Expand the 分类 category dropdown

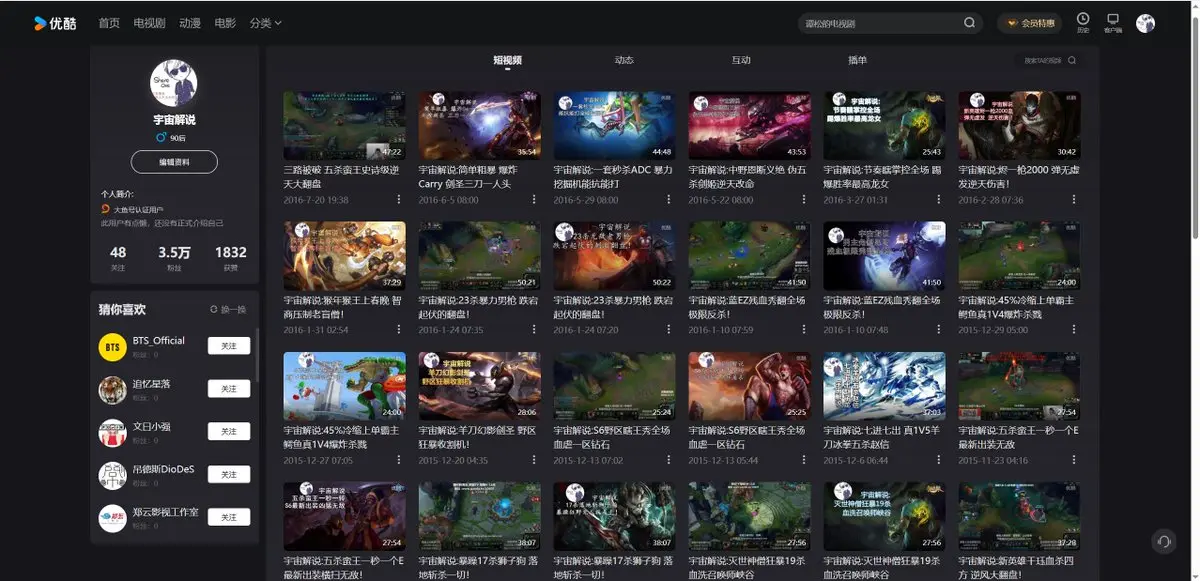[265, 23]
